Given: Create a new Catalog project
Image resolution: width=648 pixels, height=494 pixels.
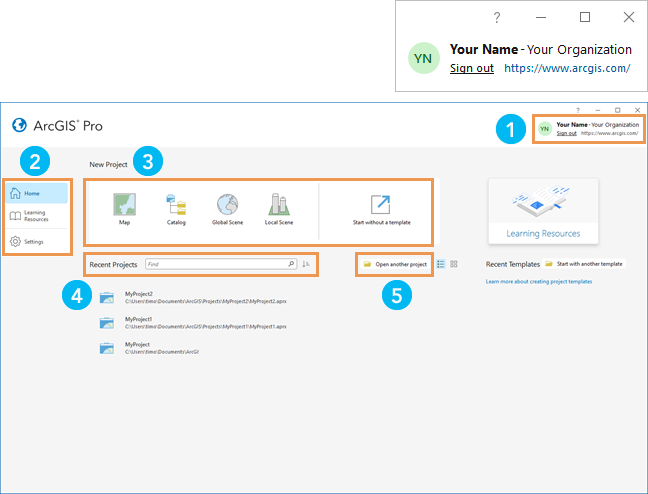Looking at the screenshot, I should tap(176, 209).
